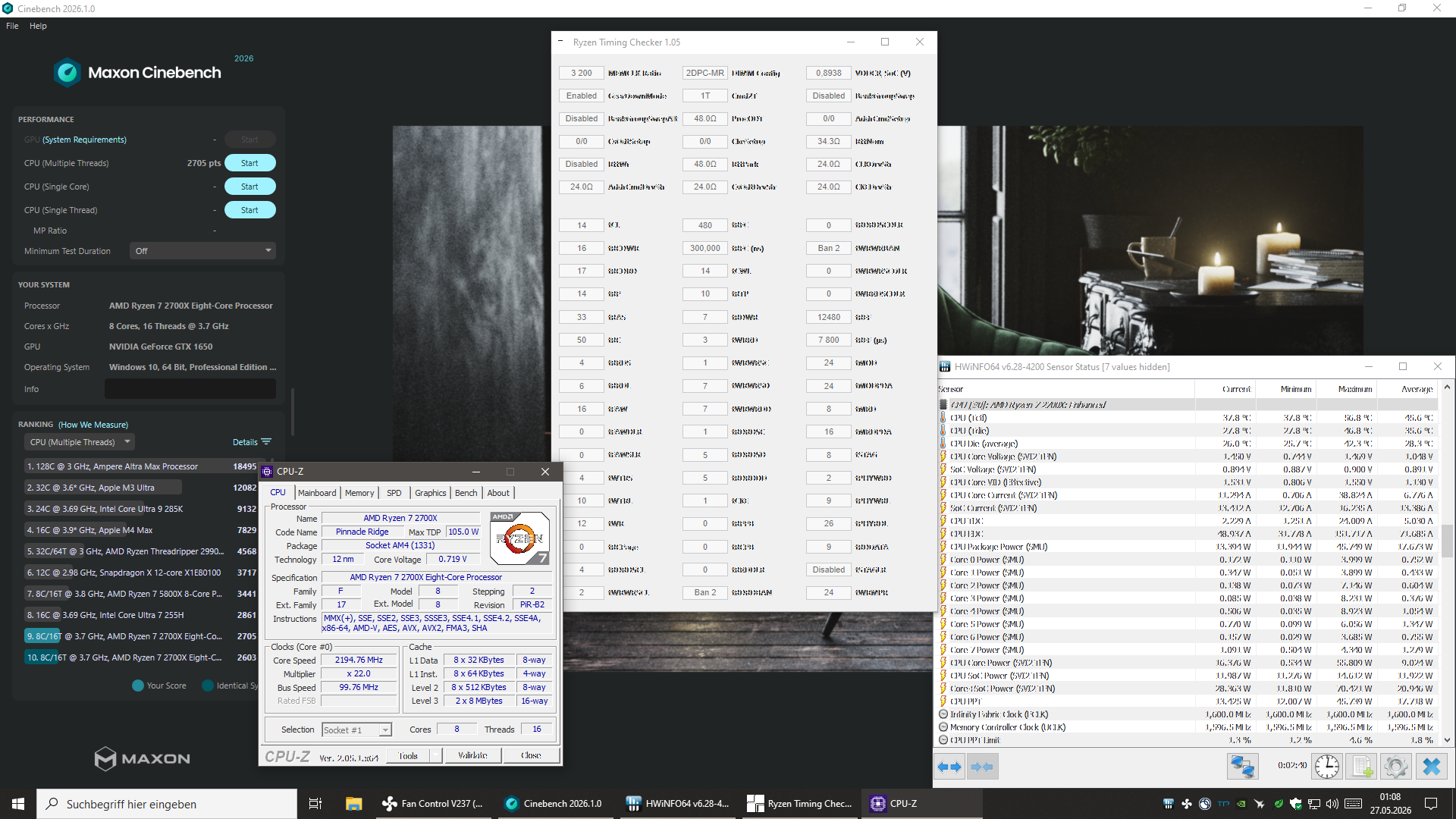1456x819 pixels.
Task: Click the Windows taskbar search box
Action: pyautogui.click(x=167, y=804)
